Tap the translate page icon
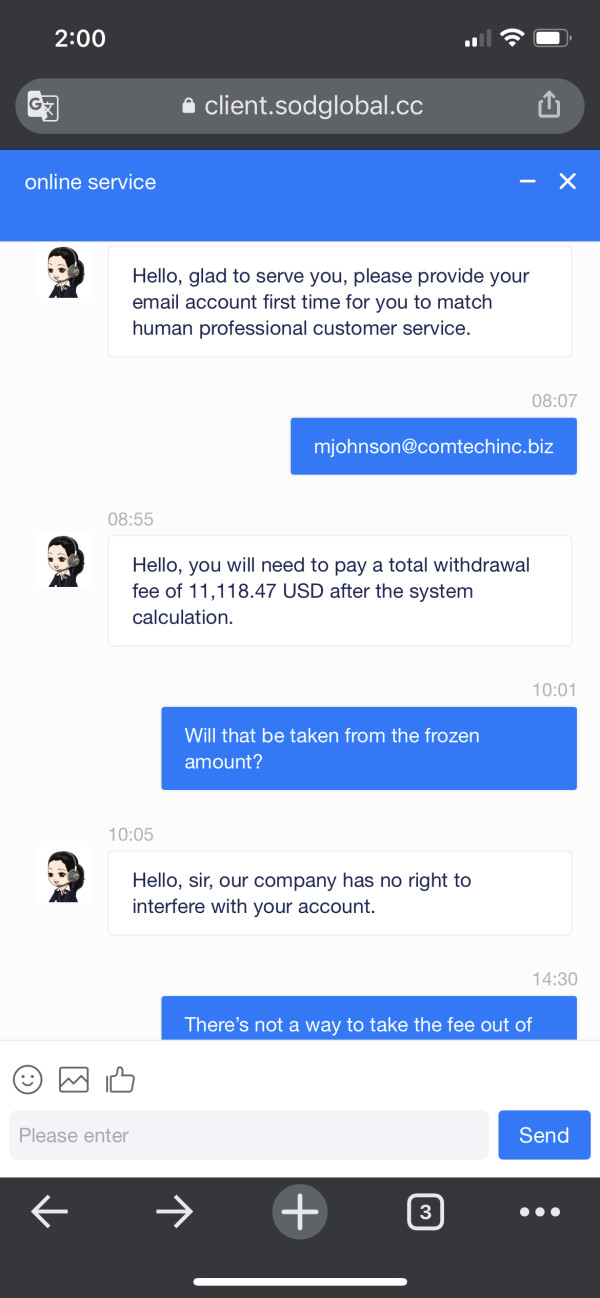 (x=43, y=106)
